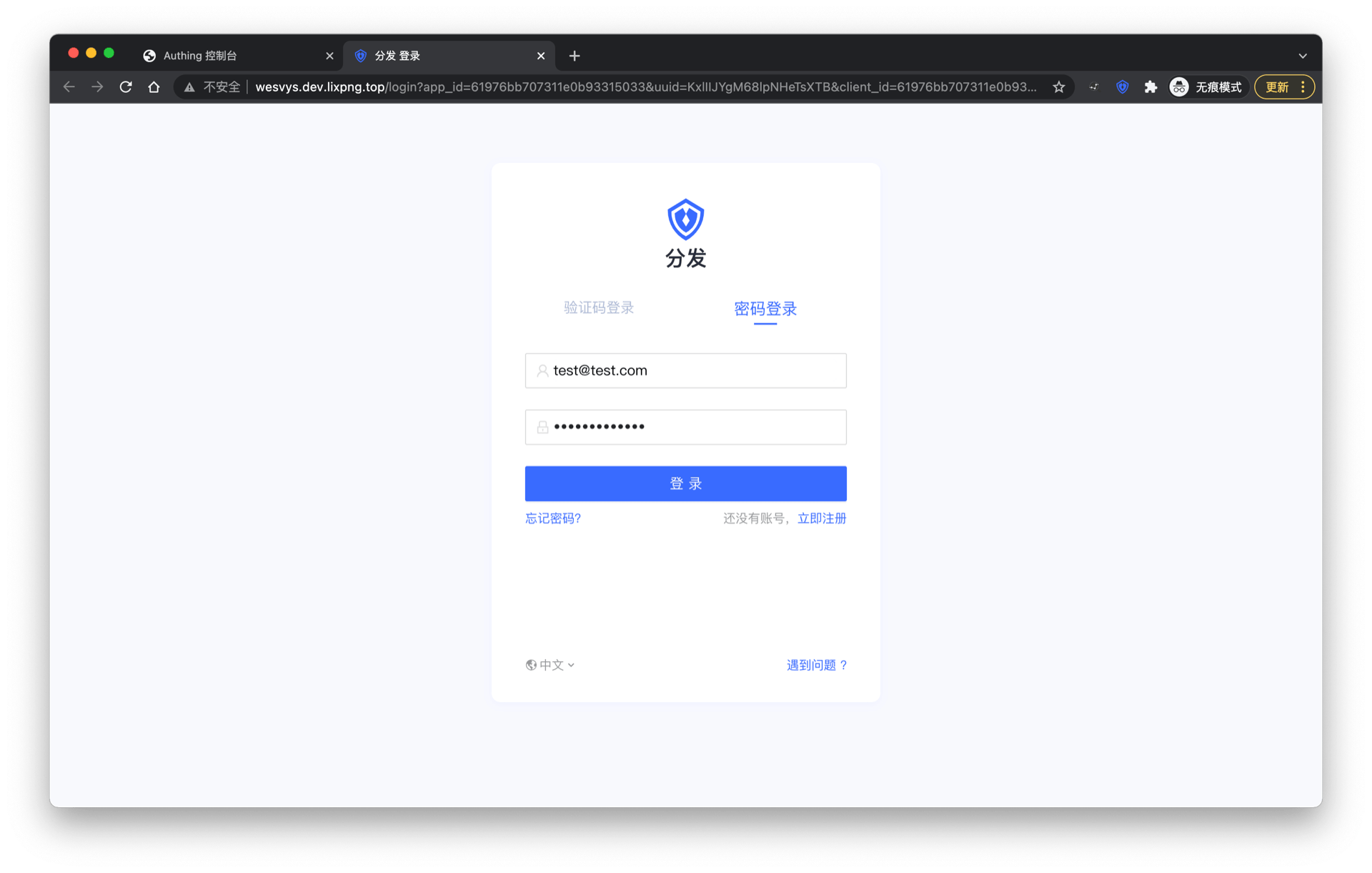Click the 忘记密码? link
Image resolution: width=1372 pixels, height=873 pixels.
553,518
